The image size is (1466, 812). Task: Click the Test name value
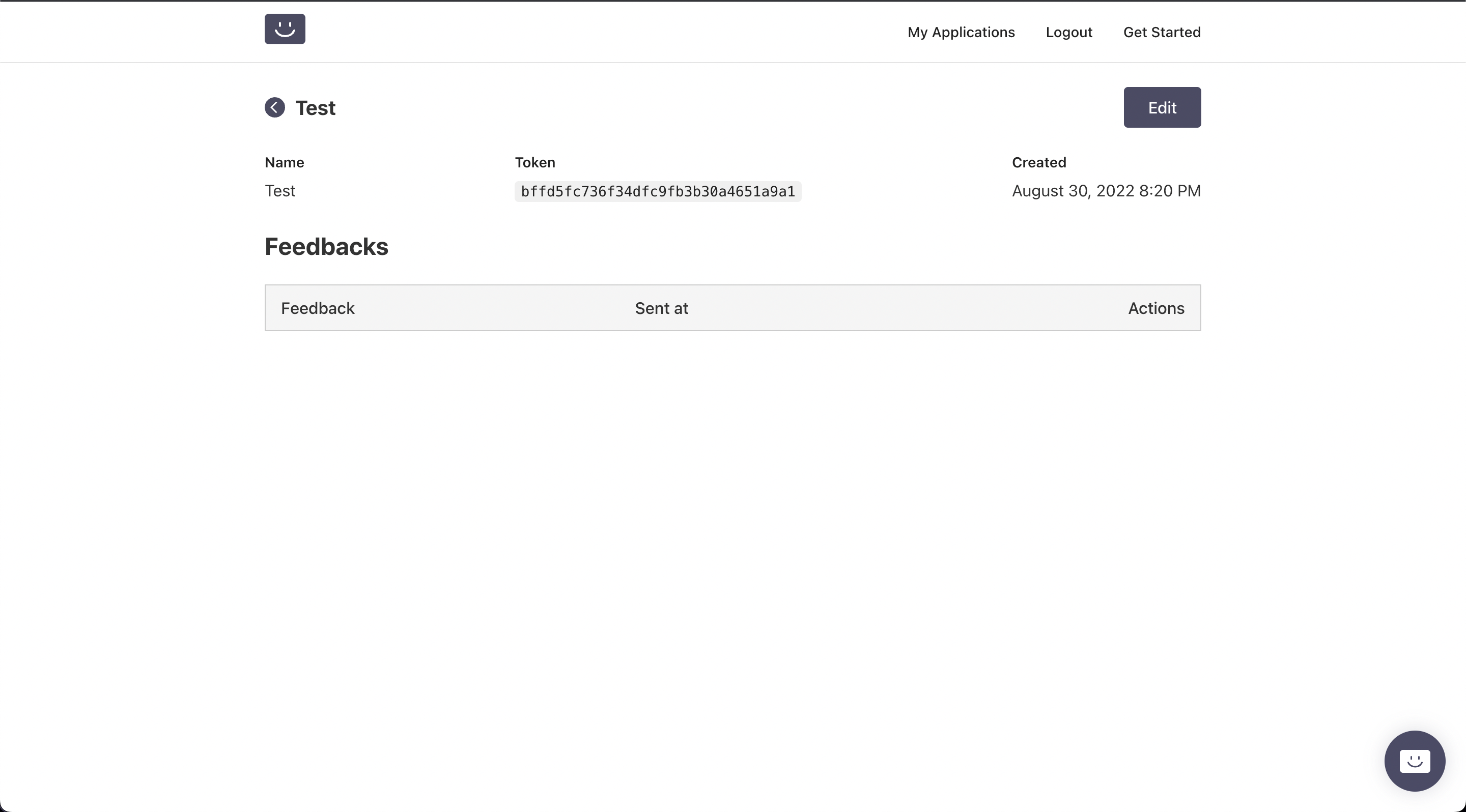tap(280, 191)
